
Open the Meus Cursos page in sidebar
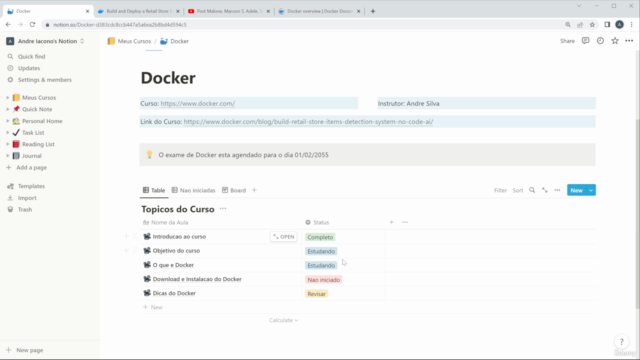tap(39, 98)
